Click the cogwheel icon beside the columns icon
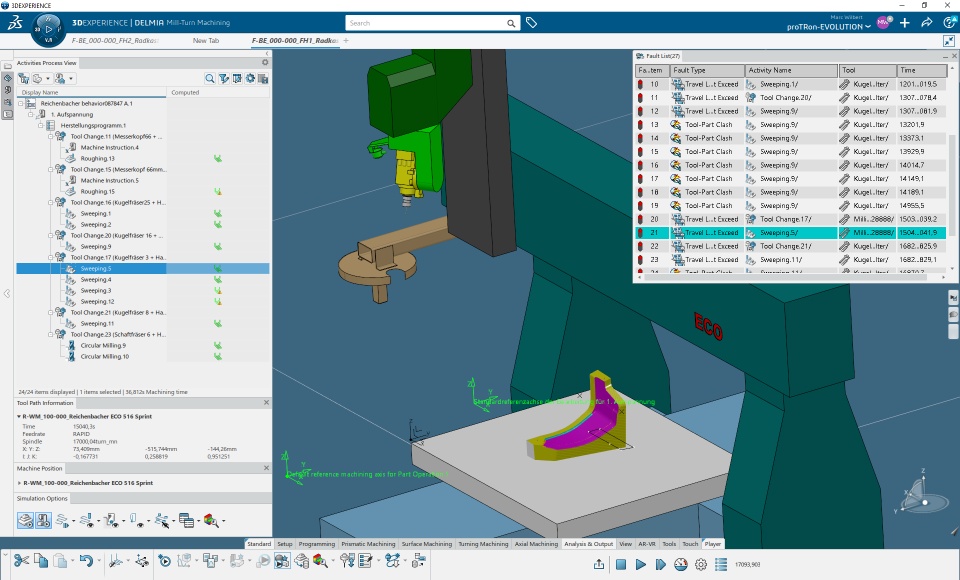Viewport: 960px width, 580px height. pyautogui.click(x=250, y=78)
